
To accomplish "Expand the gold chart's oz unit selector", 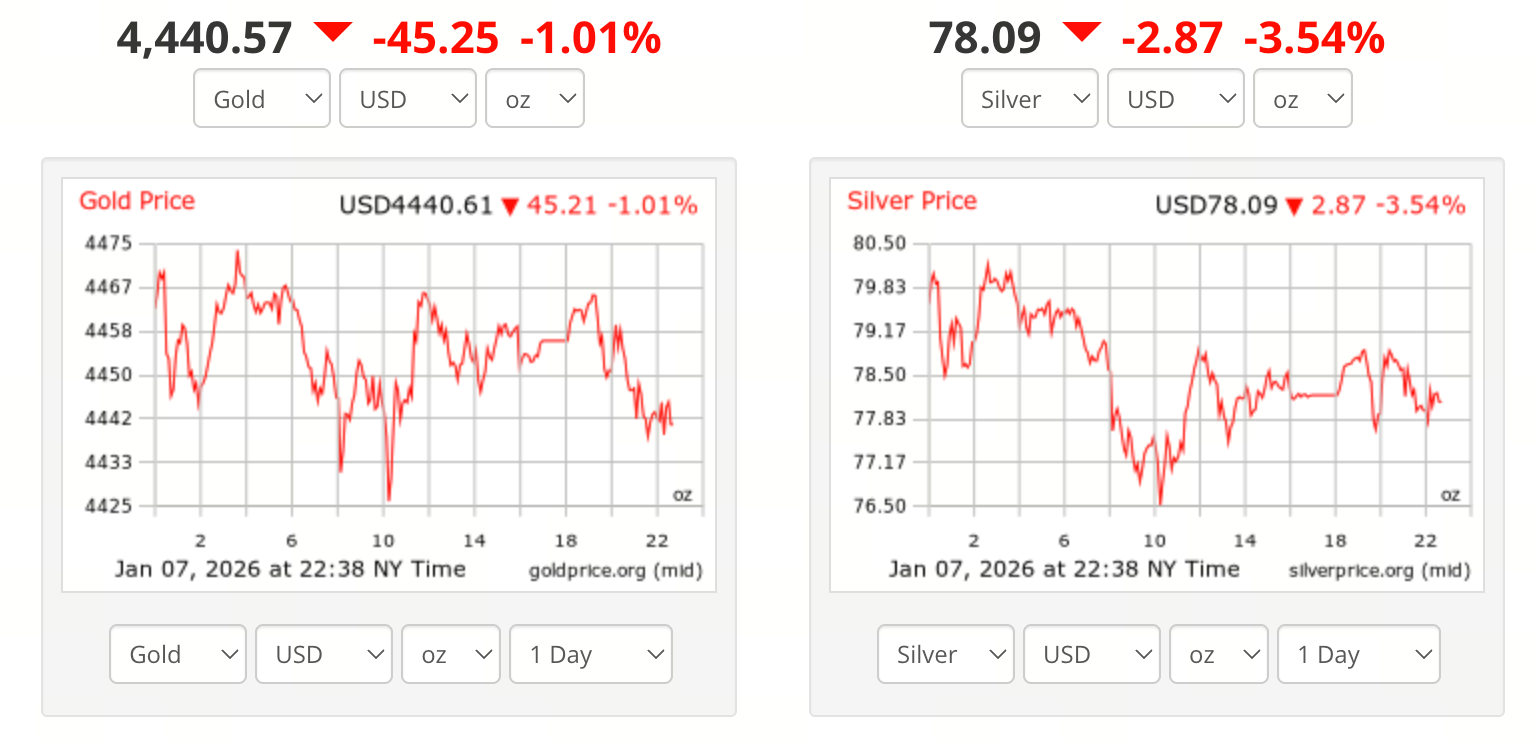I will (450, 654).
